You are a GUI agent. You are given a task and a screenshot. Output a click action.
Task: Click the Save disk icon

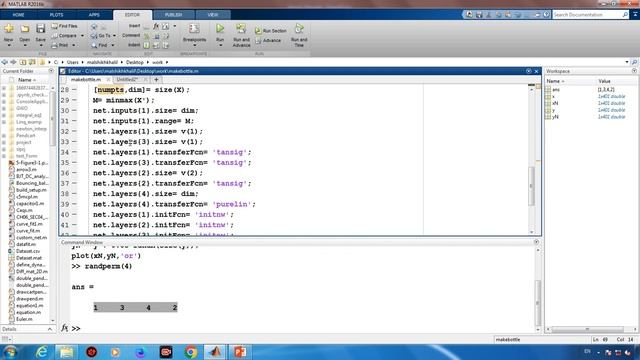click(40, 29)
